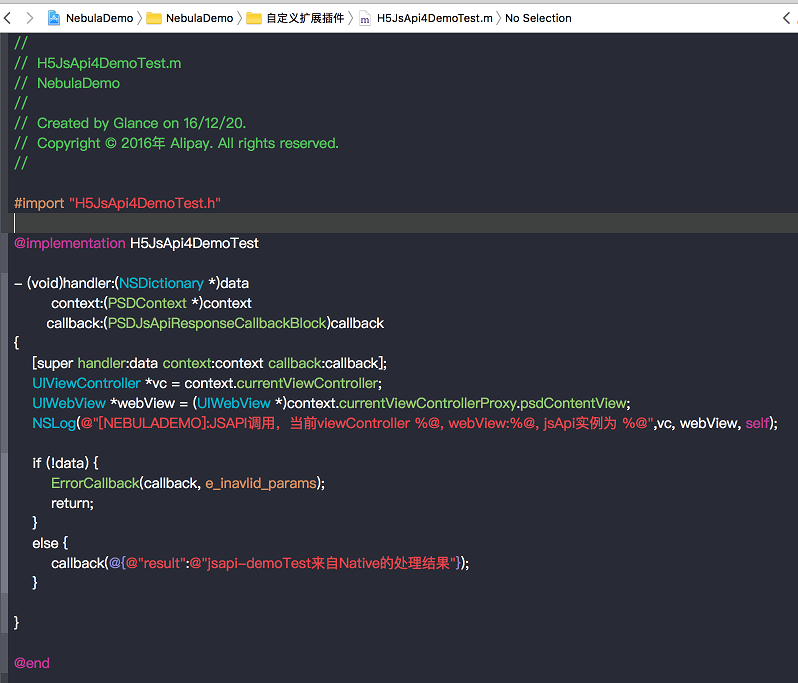Click the @end keyword

tap(32, 663)
